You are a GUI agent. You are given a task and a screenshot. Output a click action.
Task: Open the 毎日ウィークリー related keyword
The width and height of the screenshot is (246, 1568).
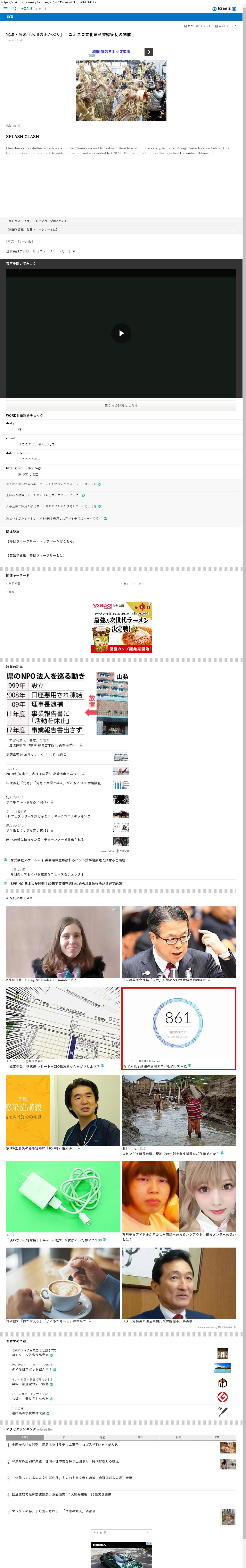(135, 584)
